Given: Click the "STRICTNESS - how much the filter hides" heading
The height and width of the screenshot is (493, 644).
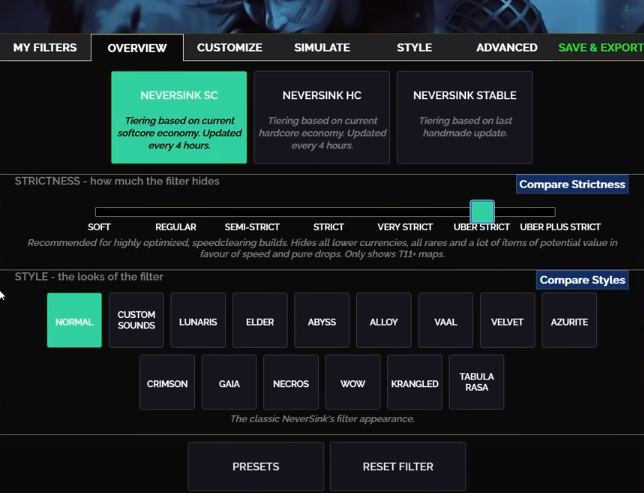Looking at the screenshot, I should click(117, 181).
